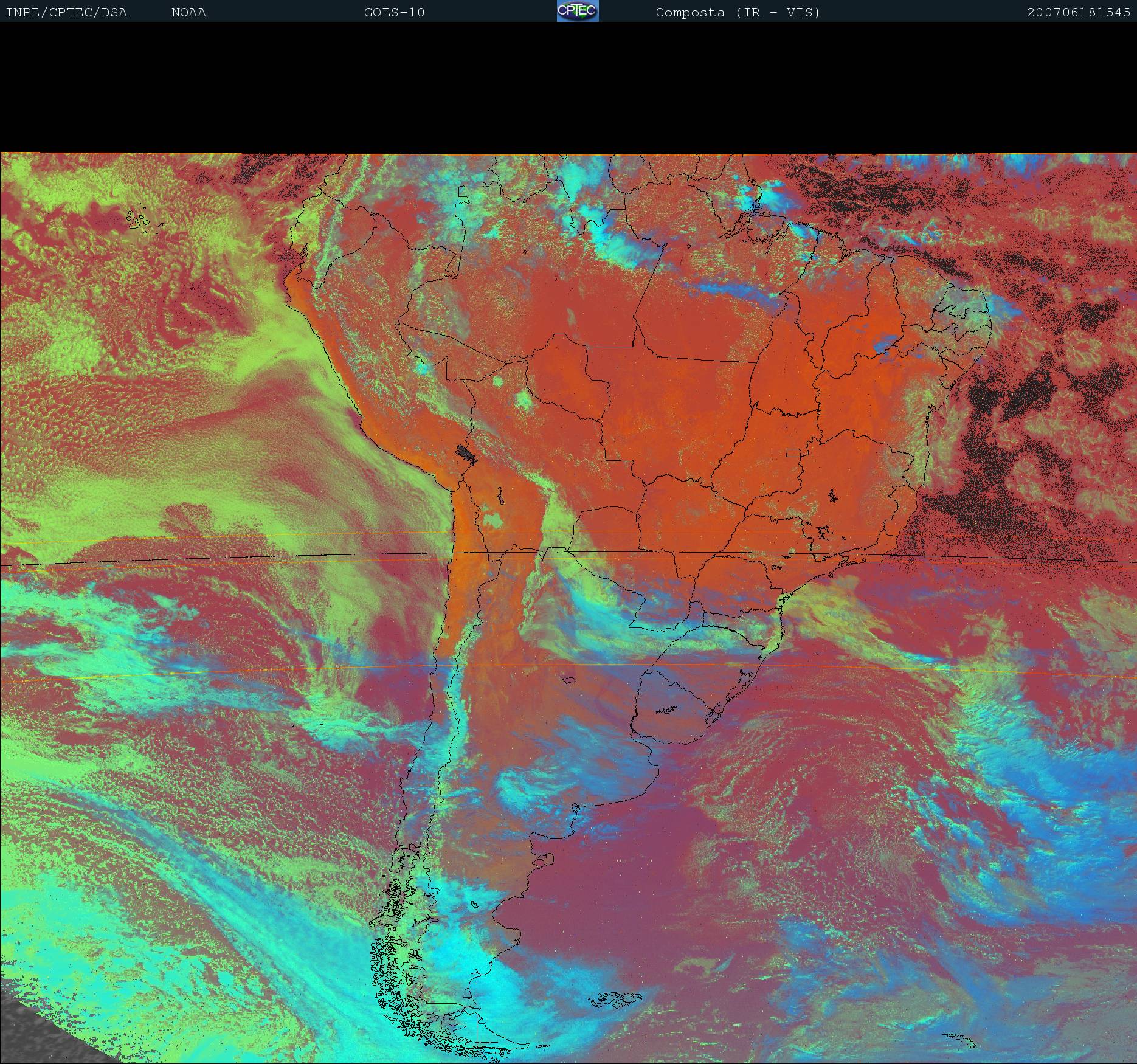Select the Composta (IR - VIS) title
Screen dimensions: 1137x1064
(738, 13)
